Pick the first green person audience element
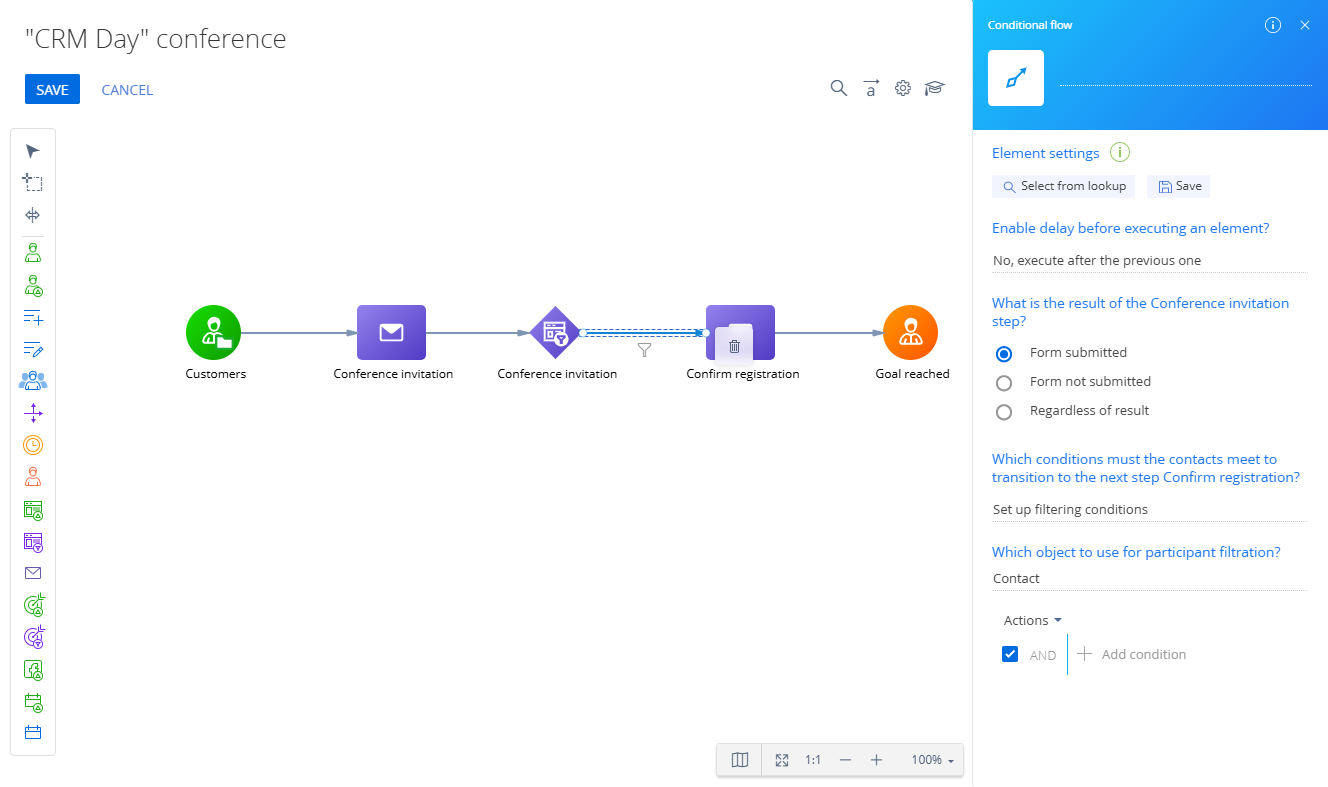1328x787 pixels. 33,252
